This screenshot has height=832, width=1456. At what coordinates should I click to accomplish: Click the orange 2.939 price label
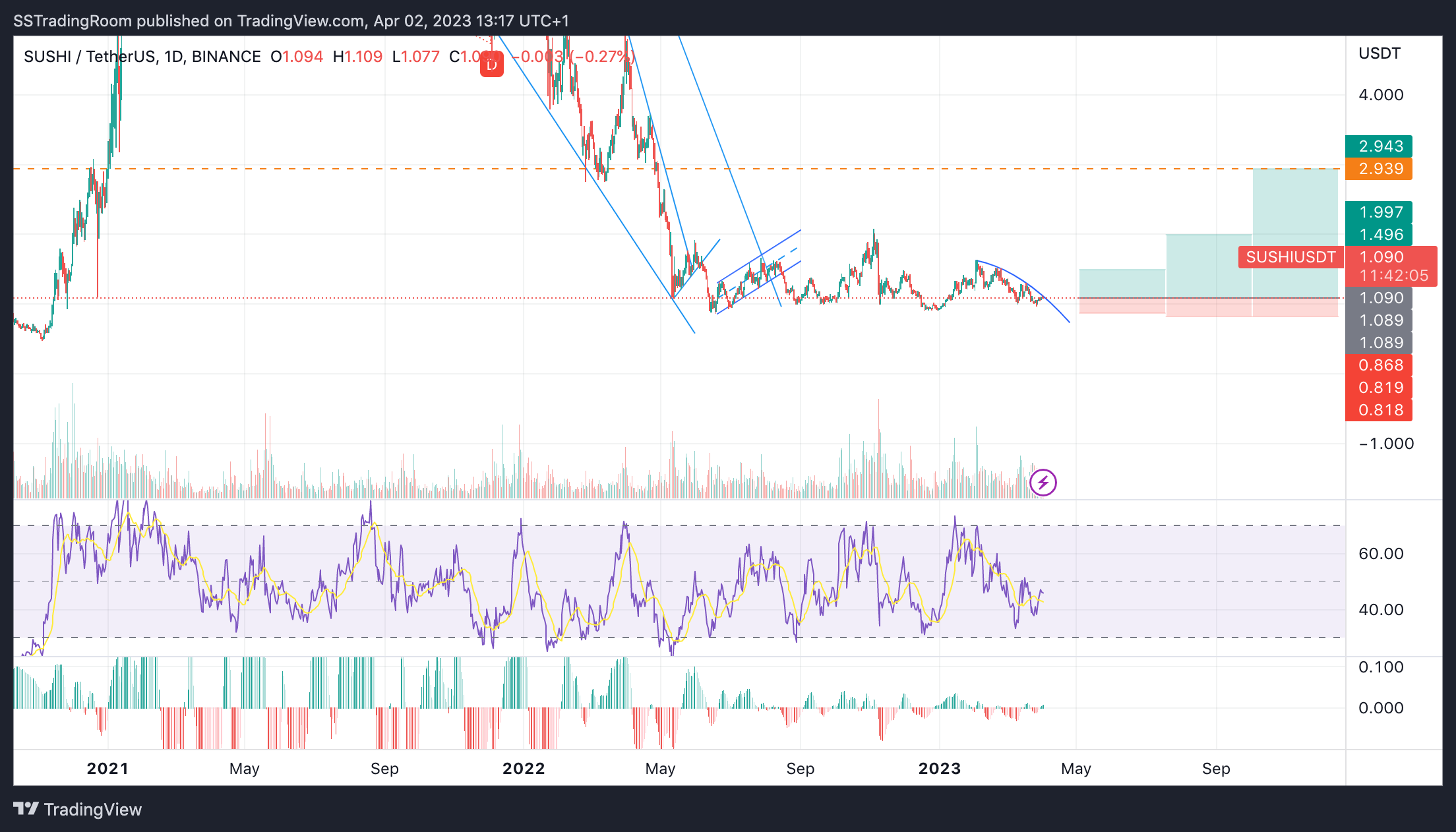pyautogui.click(x=1379, y=169)
